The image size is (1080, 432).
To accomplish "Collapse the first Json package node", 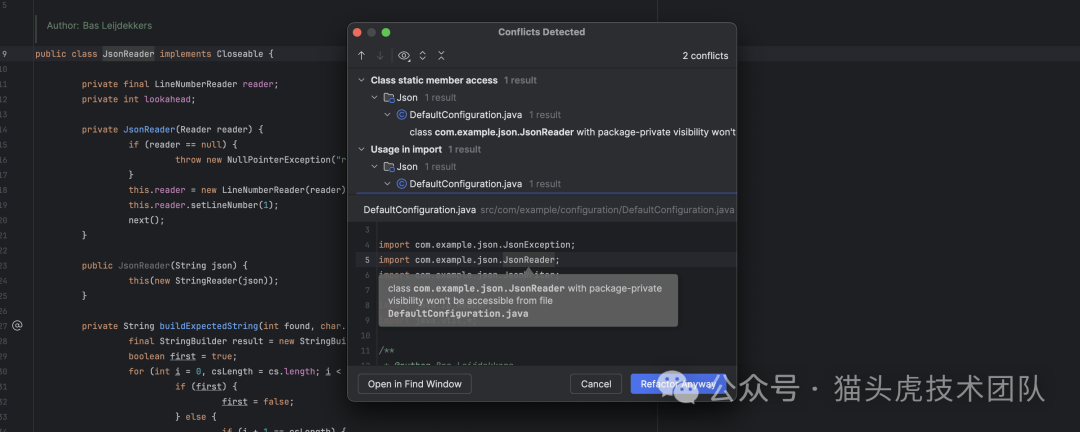I will pyautogui.click(x=375, y=98).
